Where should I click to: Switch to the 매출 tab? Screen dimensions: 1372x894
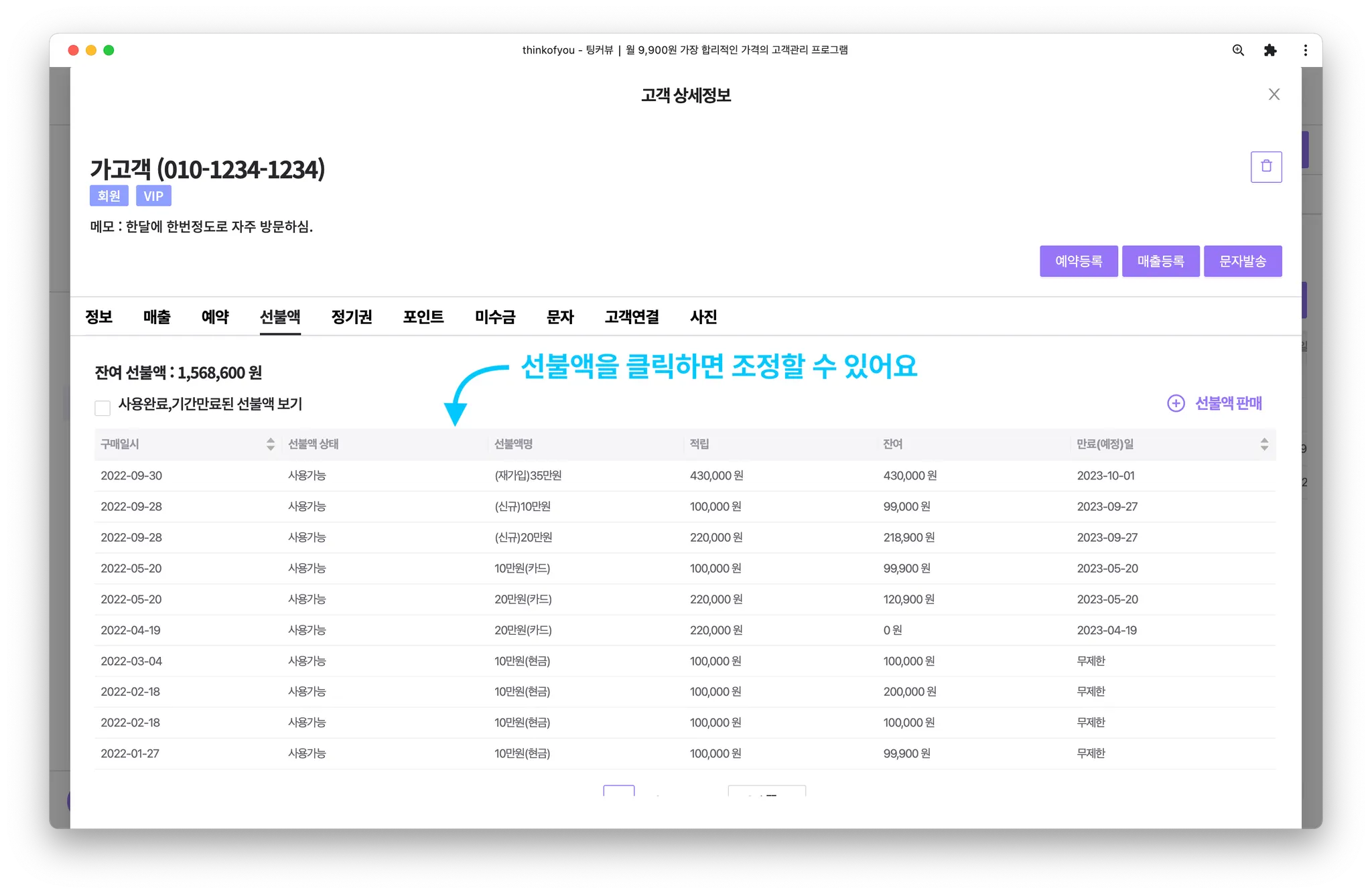(157, 317)
